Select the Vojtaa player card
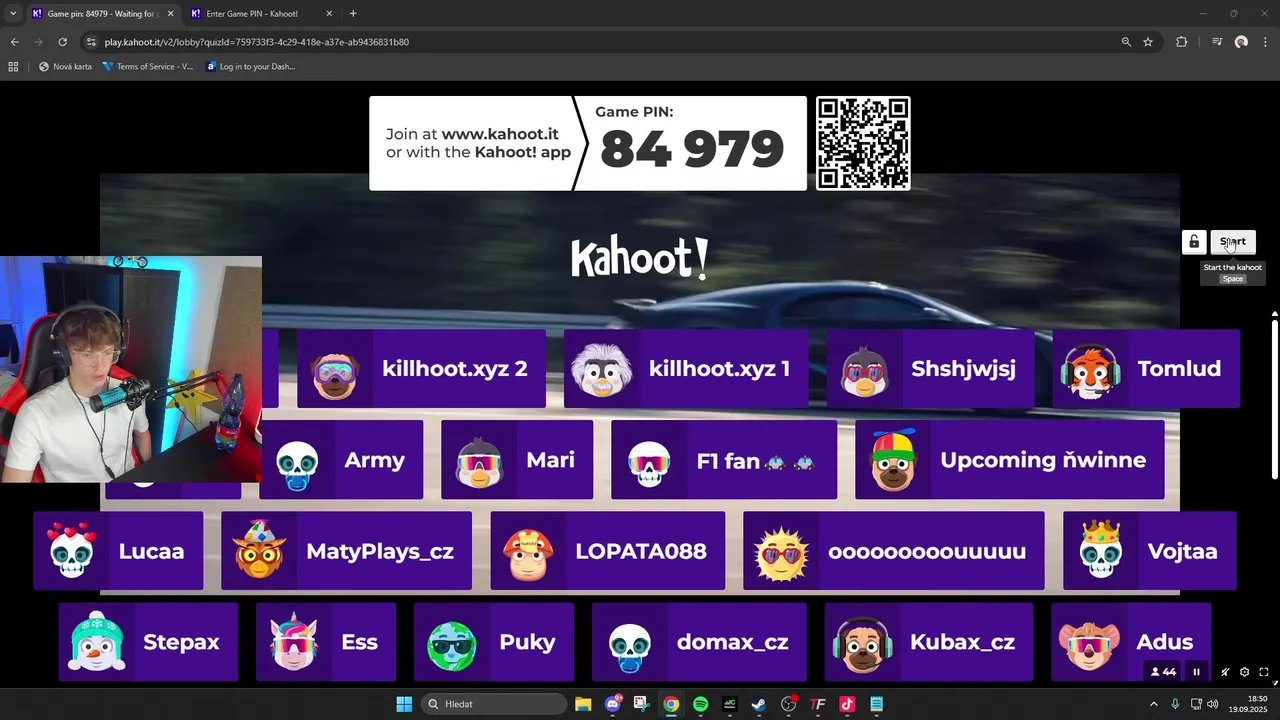 coord(1150,551)
